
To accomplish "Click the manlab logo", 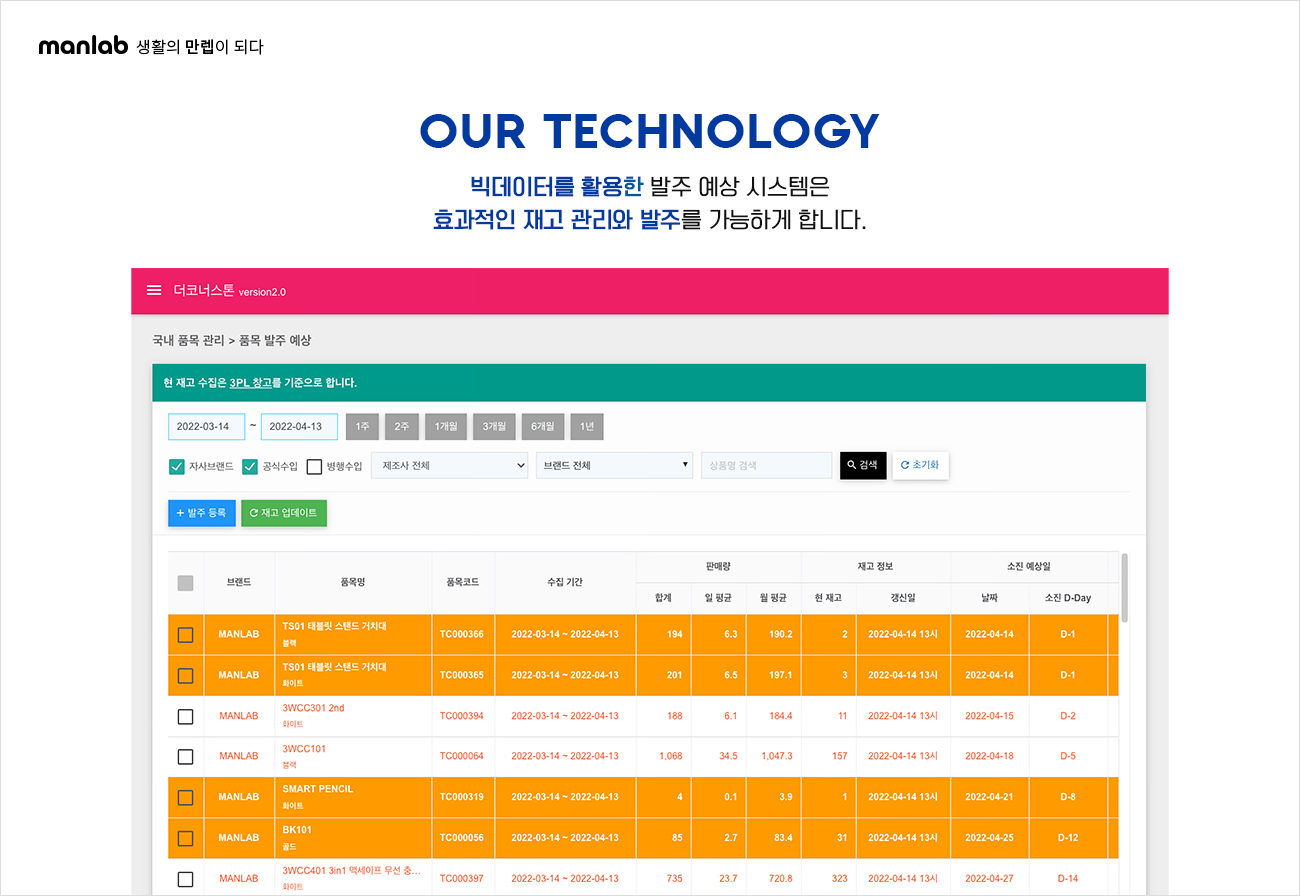I will click(x=83, y=46).
